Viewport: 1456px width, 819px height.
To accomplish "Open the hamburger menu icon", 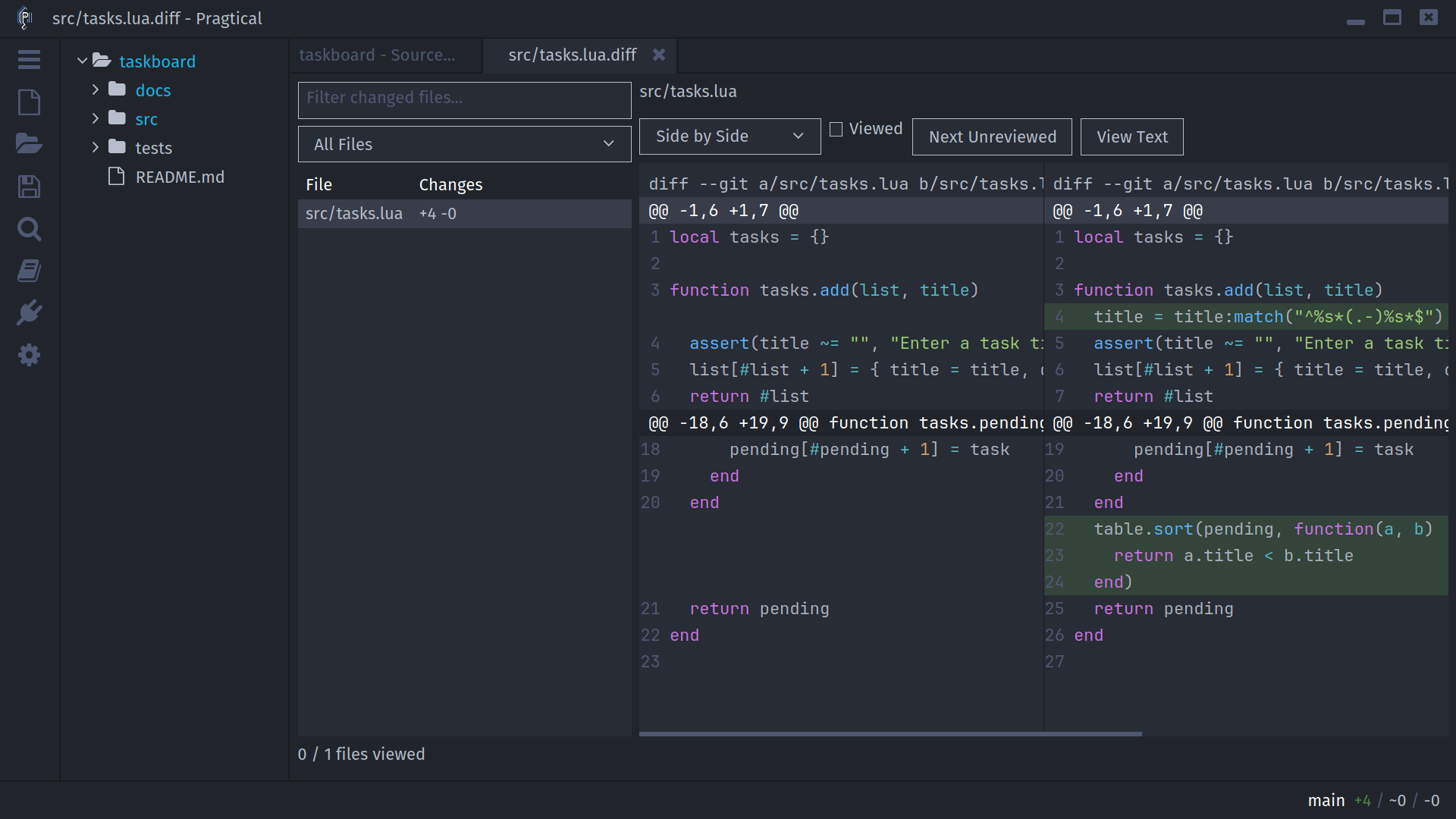I will [29, 60].
